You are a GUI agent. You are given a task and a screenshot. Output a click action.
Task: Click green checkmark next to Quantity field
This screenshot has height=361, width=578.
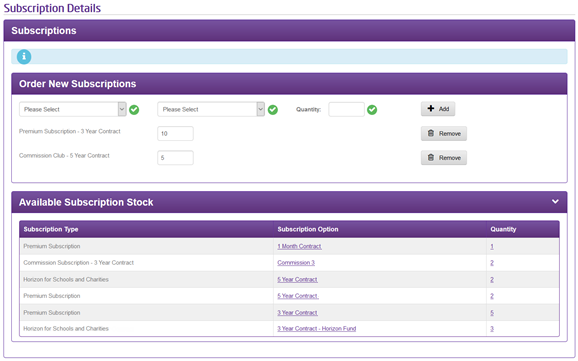click(x=372, y=110)
